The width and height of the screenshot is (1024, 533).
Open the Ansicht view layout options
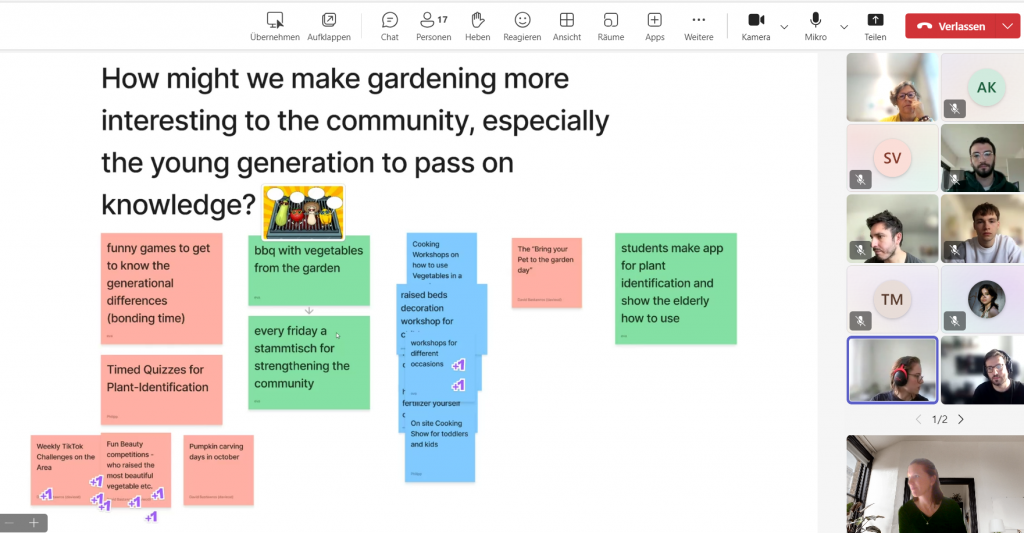pyautogui.click(x=567, y=20)
